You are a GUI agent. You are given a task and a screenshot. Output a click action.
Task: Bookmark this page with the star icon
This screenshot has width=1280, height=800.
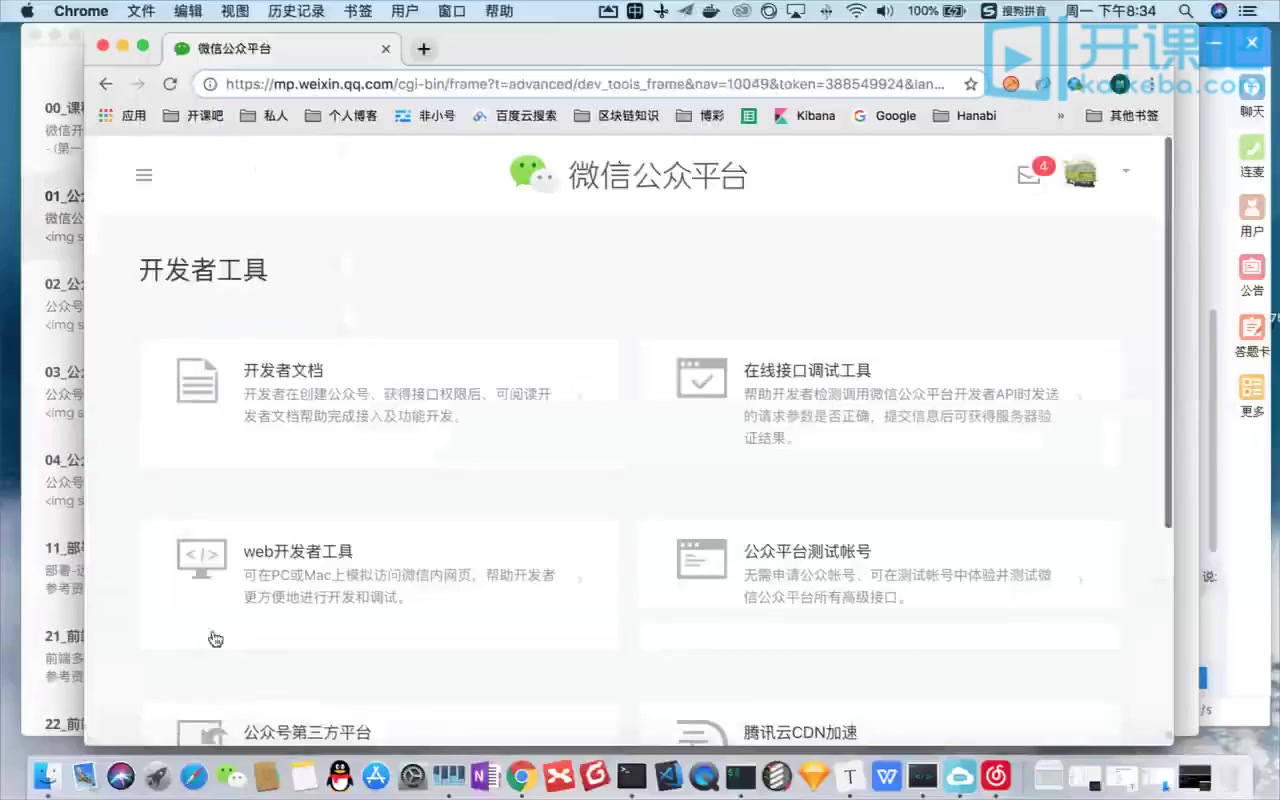[970, 84]
